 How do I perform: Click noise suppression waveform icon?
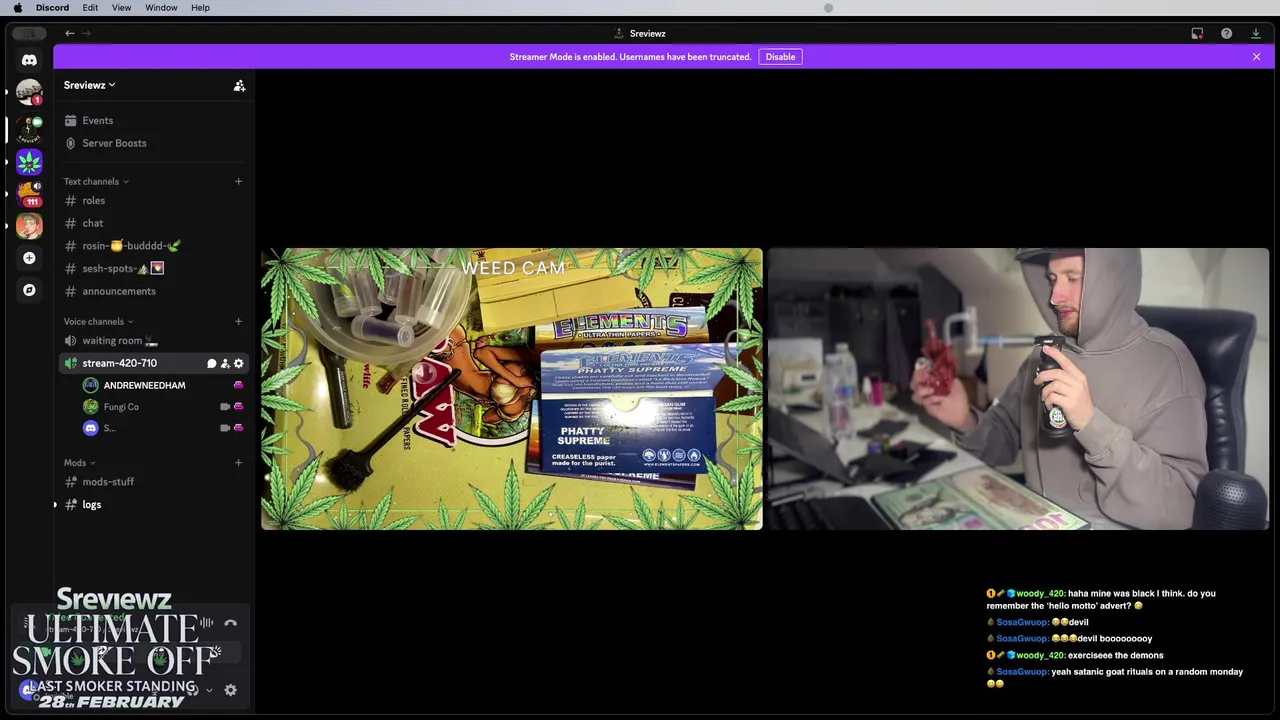(x=206, y=623)
